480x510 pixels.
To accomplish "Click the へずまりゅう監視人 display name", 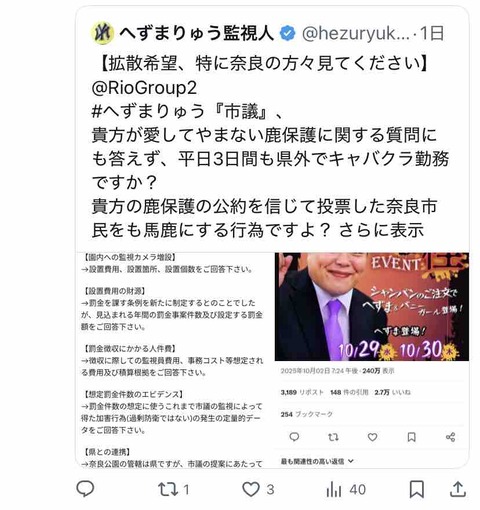I will click(196, 33).
